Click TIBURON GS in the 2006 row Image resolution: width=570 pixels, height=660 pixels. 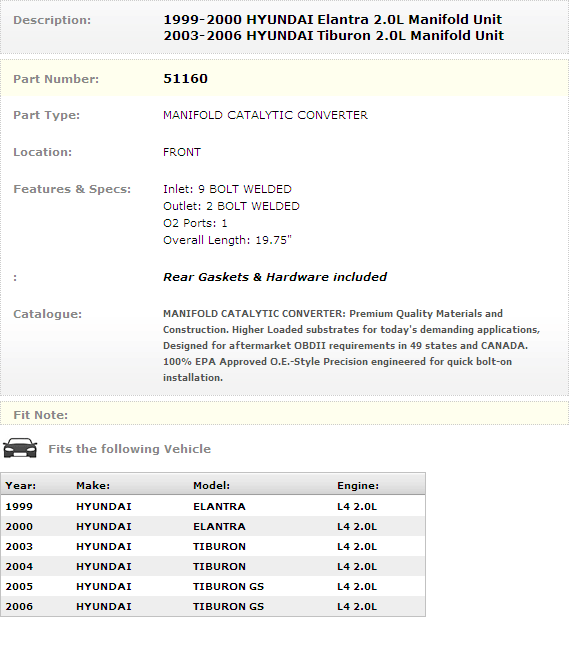pyautogui.click(x=229, y=607)
